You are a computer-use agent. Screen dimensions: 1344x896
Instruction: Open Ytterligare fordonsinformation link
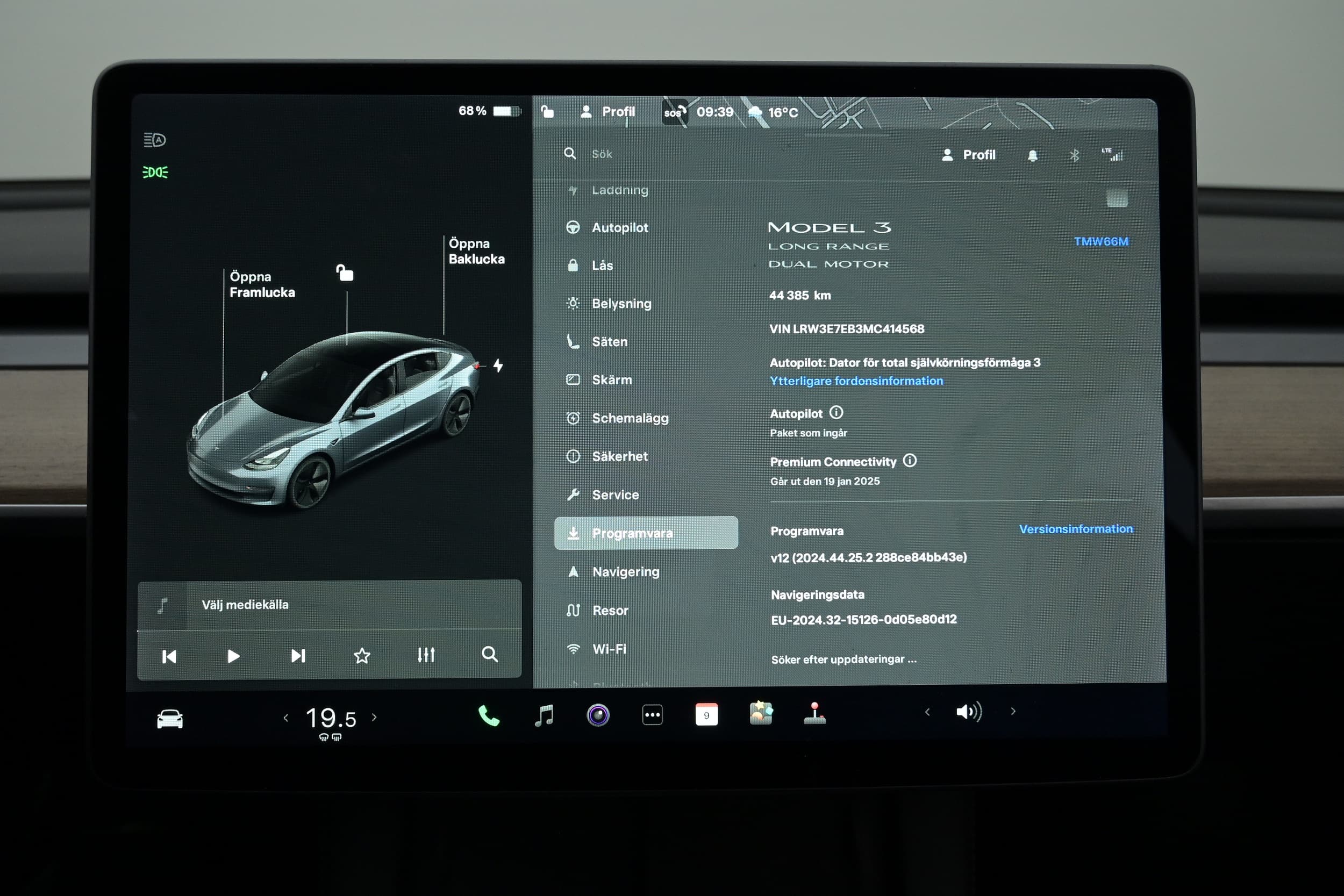pos(856,381)
